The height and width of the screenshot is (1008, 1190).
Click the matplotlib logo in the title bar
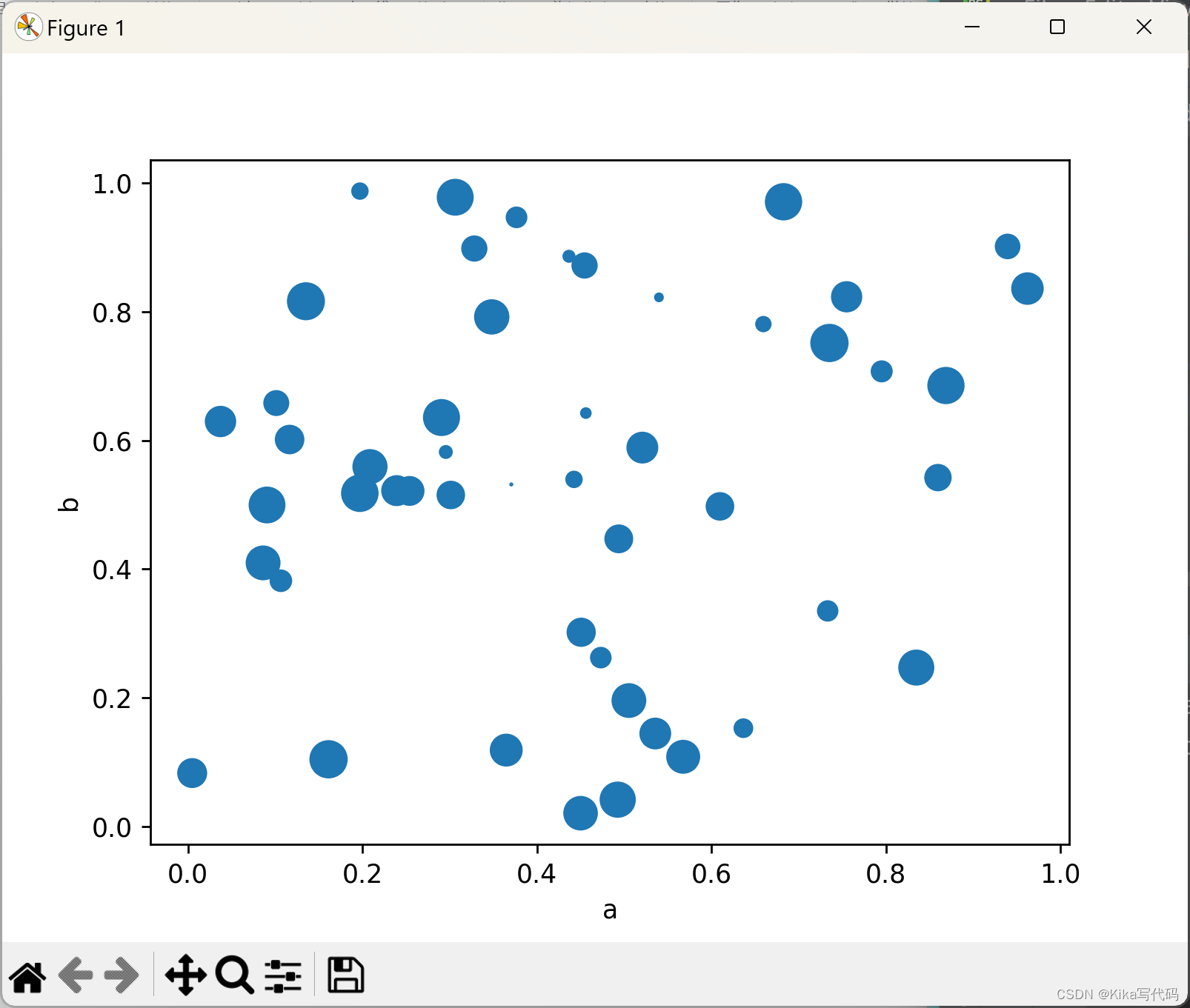pyautogui.click(x=28, y=27)
